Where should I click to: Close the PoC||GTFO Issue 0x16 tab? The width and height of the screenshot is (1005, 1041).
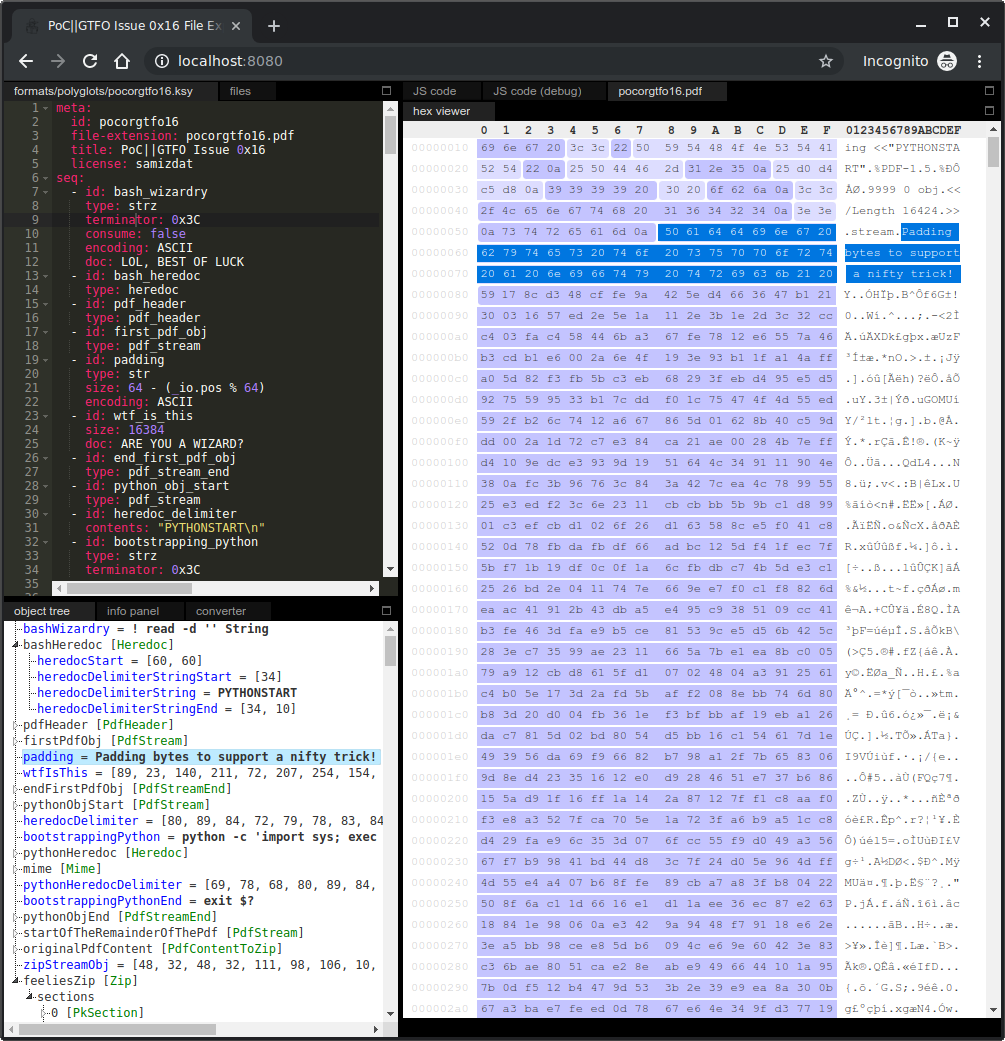236,26
